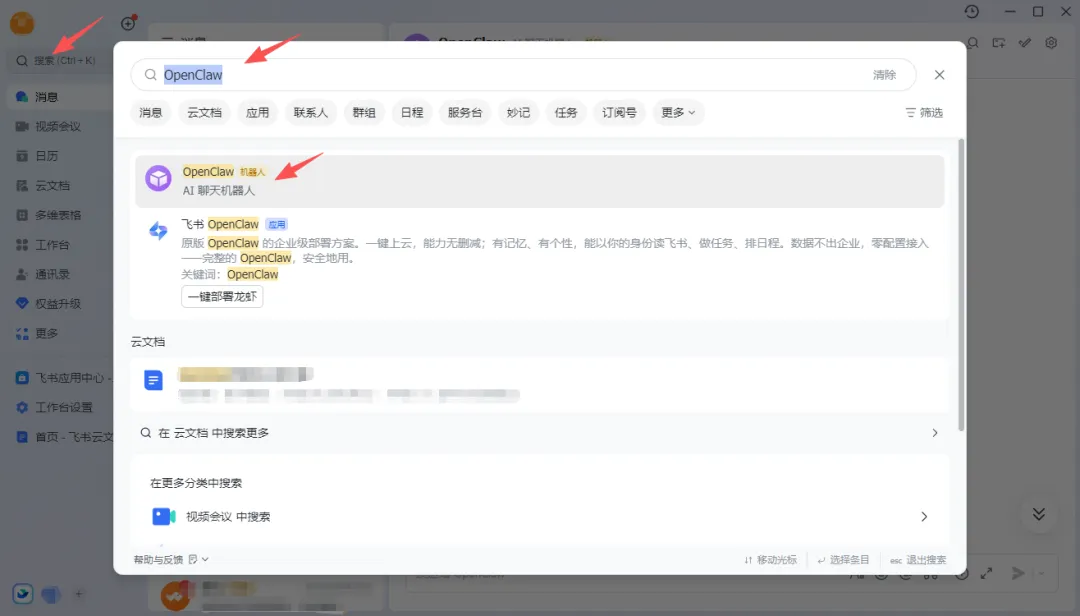Image resolution: width=1080 pixels, height=616 pixels.
Task: Expand the 云文档 search-more chevron
Action: (935, 433)
